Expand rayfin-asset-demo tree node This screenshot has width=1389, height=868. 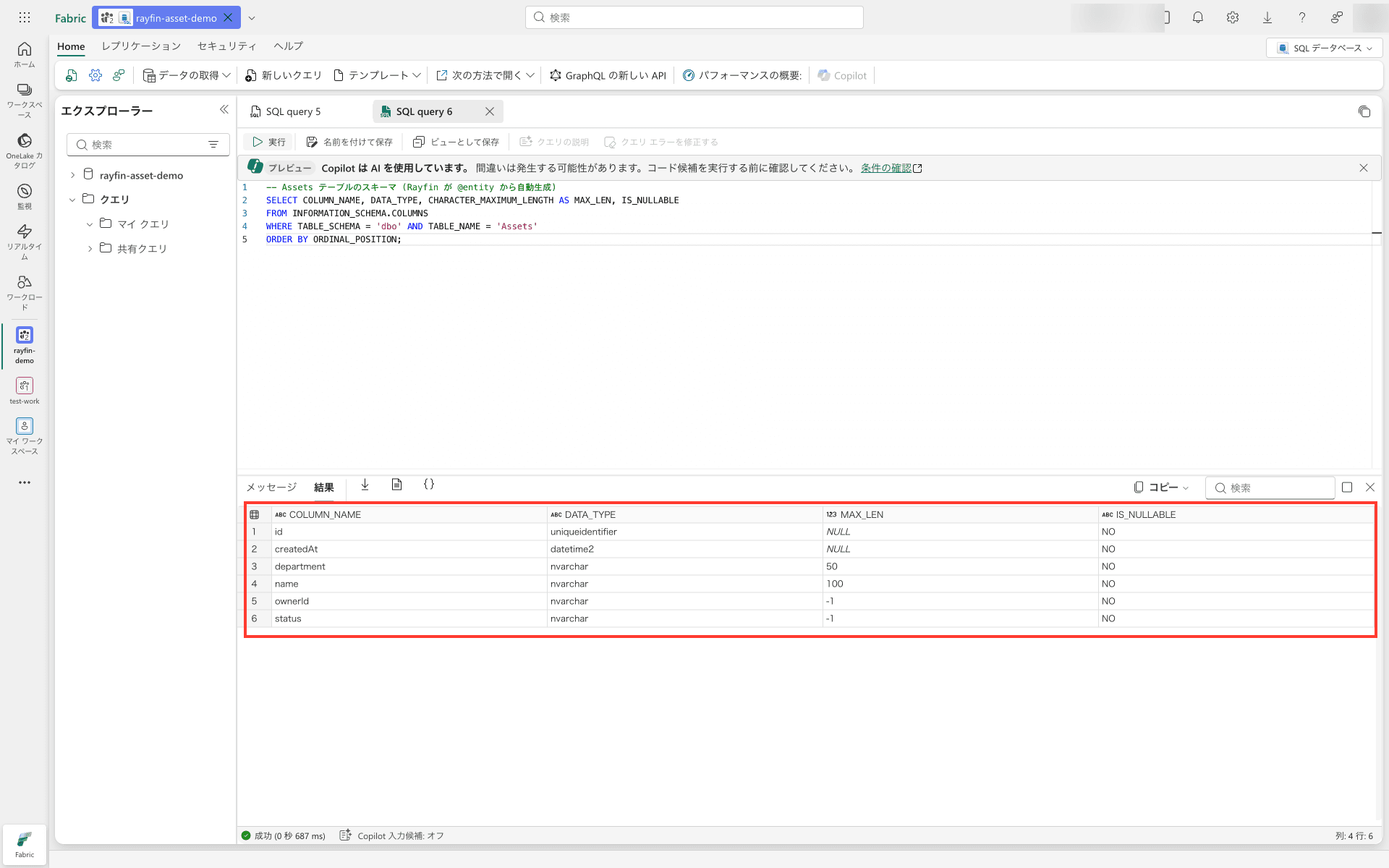coord(72,175)
